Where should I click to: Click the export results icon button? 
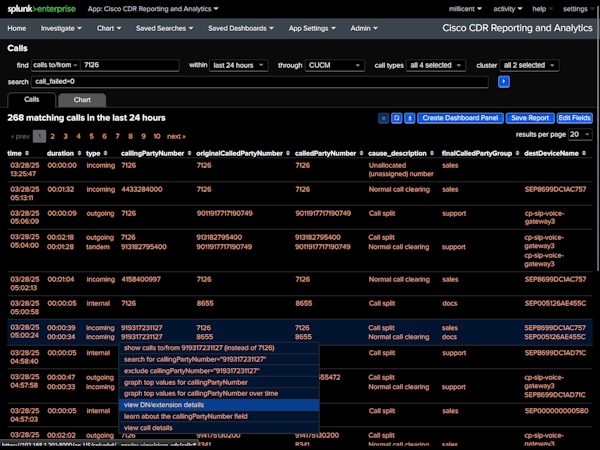click(x=409, y=118)
